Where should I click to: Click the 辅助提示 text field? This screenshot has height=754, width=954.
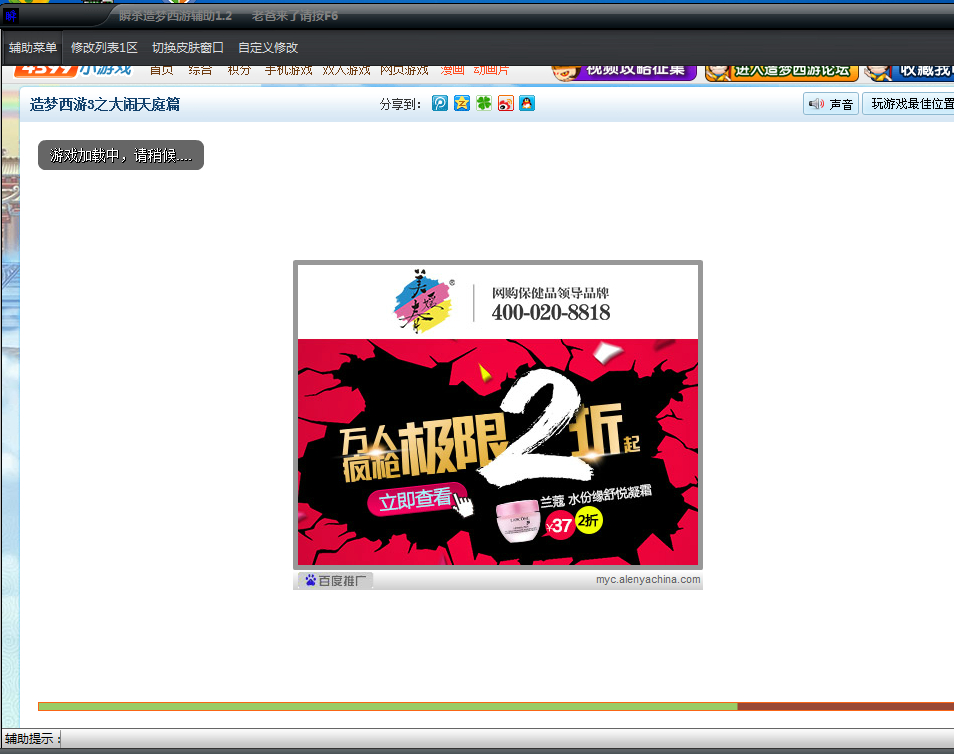tap(507, 739)
